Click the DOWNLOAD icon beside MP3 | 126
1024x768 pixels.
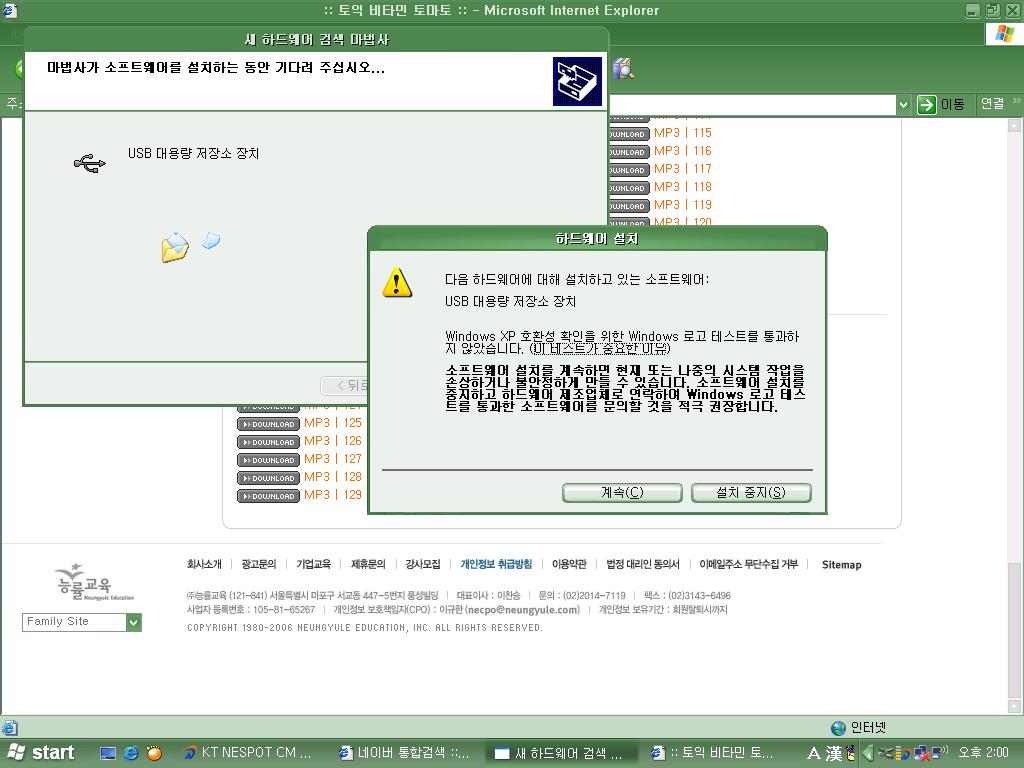click(267, 441)
